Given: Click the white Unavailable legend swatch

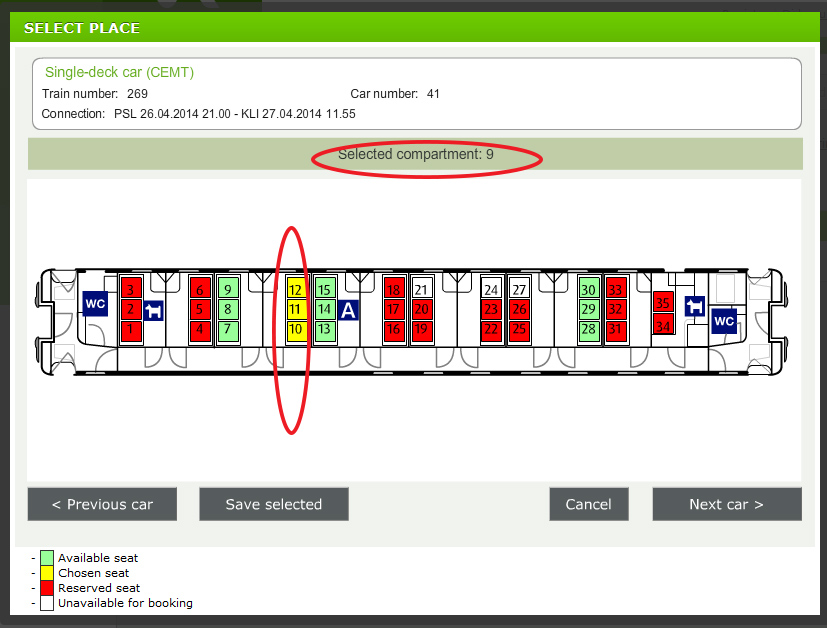Looking at the screenshot, I should pos(47,603).
